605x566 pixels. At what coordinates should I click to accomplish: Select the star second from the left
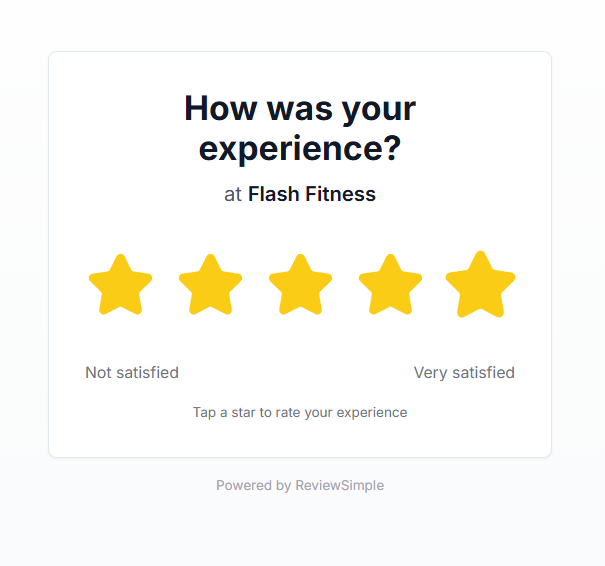pos(210,285)
